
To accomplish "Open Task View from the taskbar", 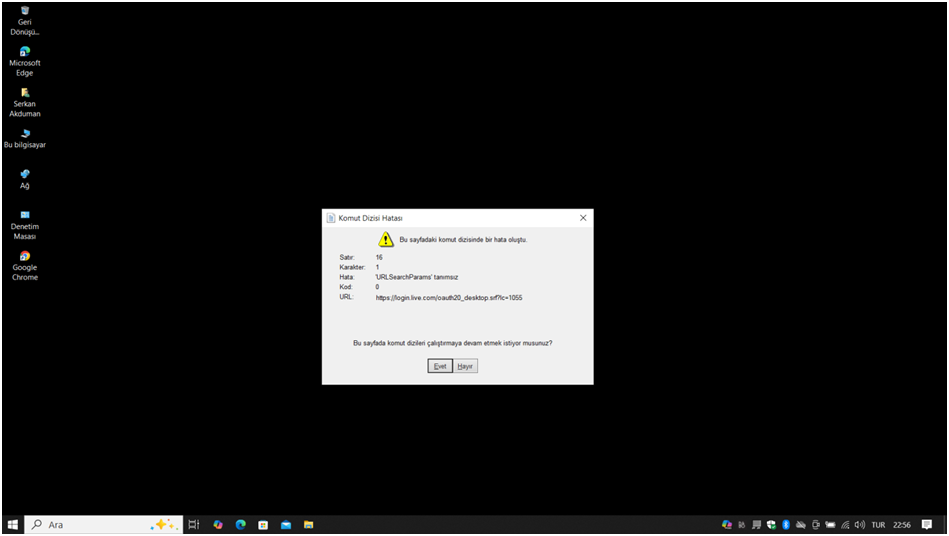I will [194, 525].
